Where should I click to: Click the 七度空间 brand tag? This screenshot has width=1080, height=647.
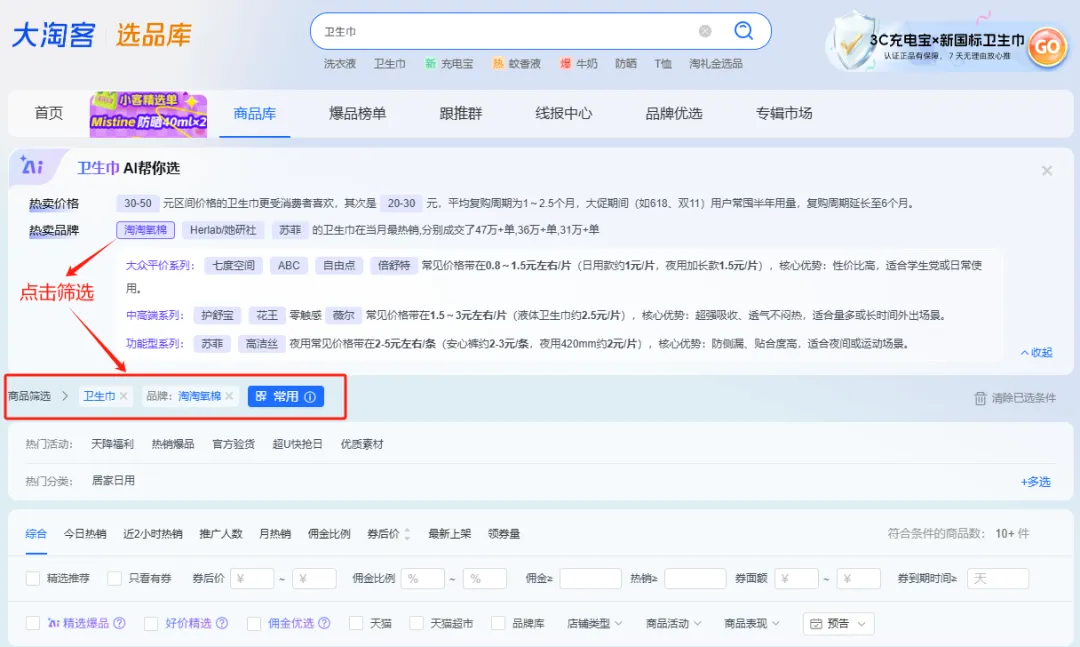pos(233,265)
